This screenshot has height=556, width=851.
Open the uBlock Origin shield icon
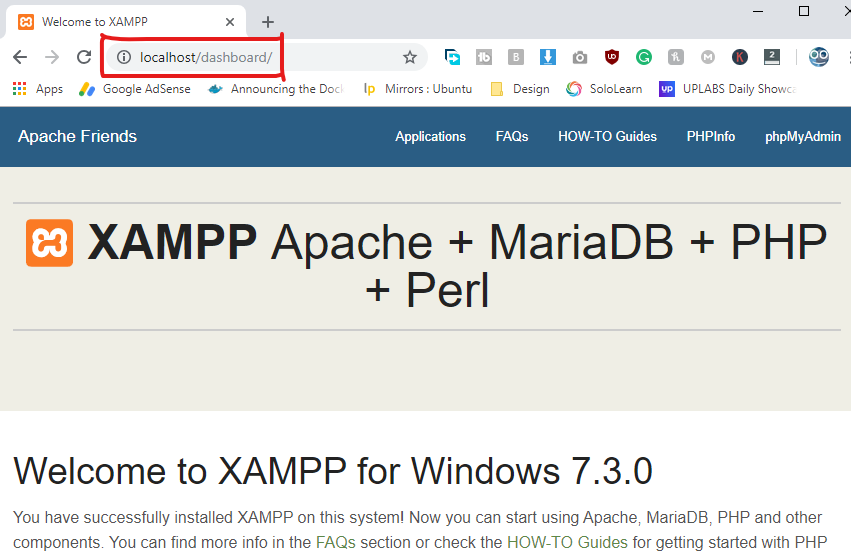(612, 57)
